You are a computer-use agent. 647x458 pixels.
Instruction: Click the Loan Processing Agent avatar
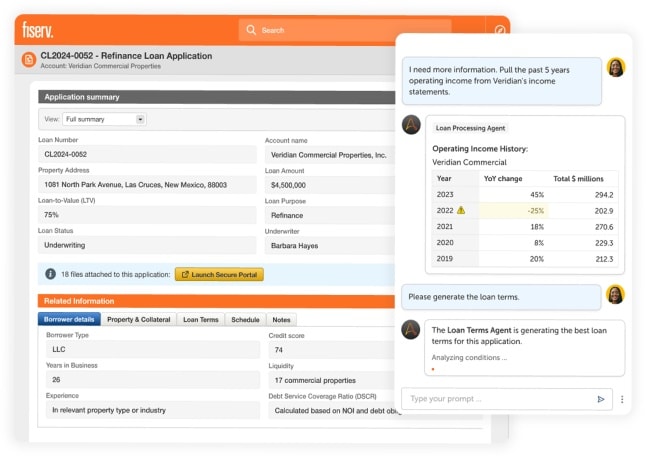point(411,125)
